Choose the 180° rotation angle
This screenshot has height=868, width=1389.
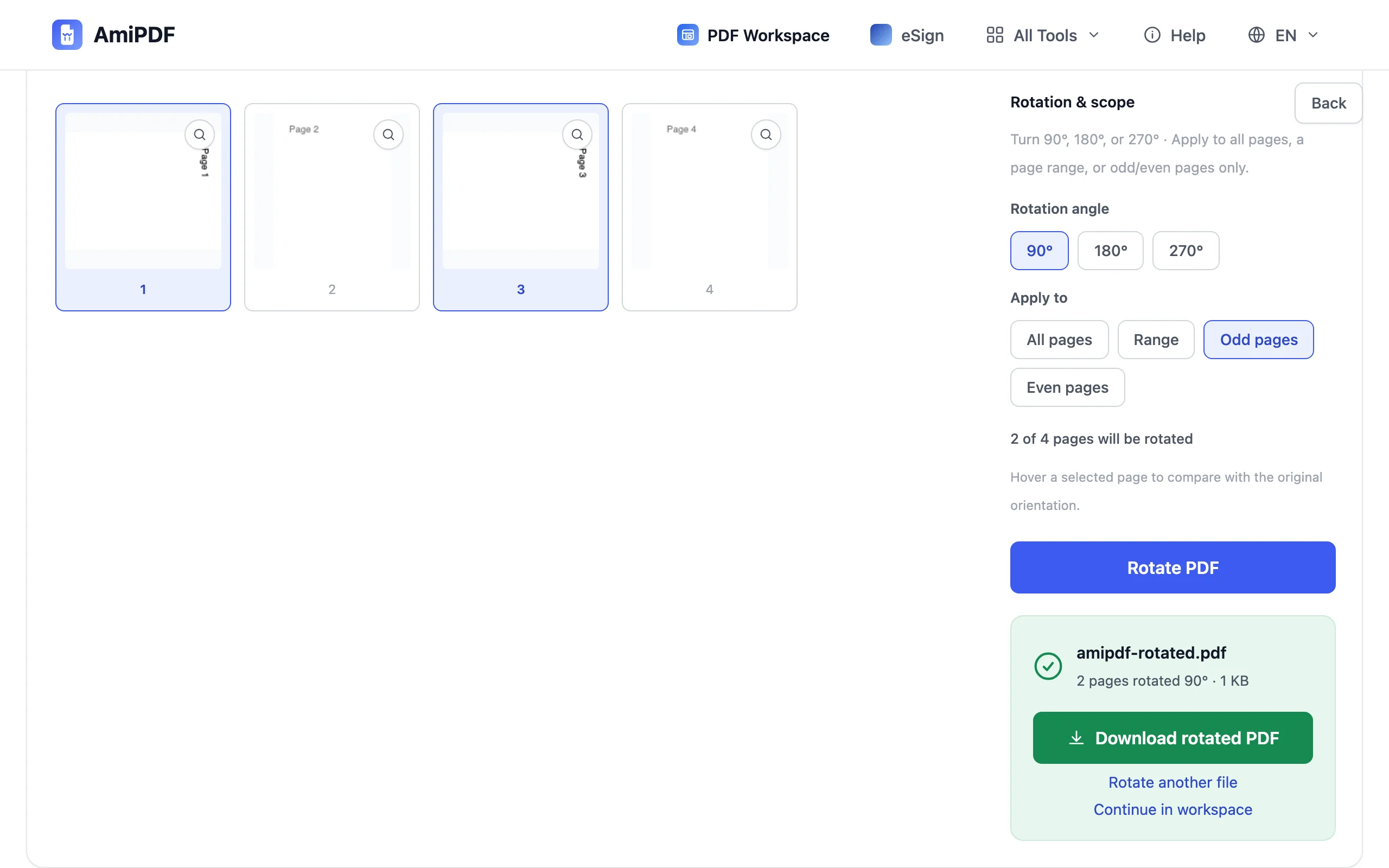click(1111, 251)
